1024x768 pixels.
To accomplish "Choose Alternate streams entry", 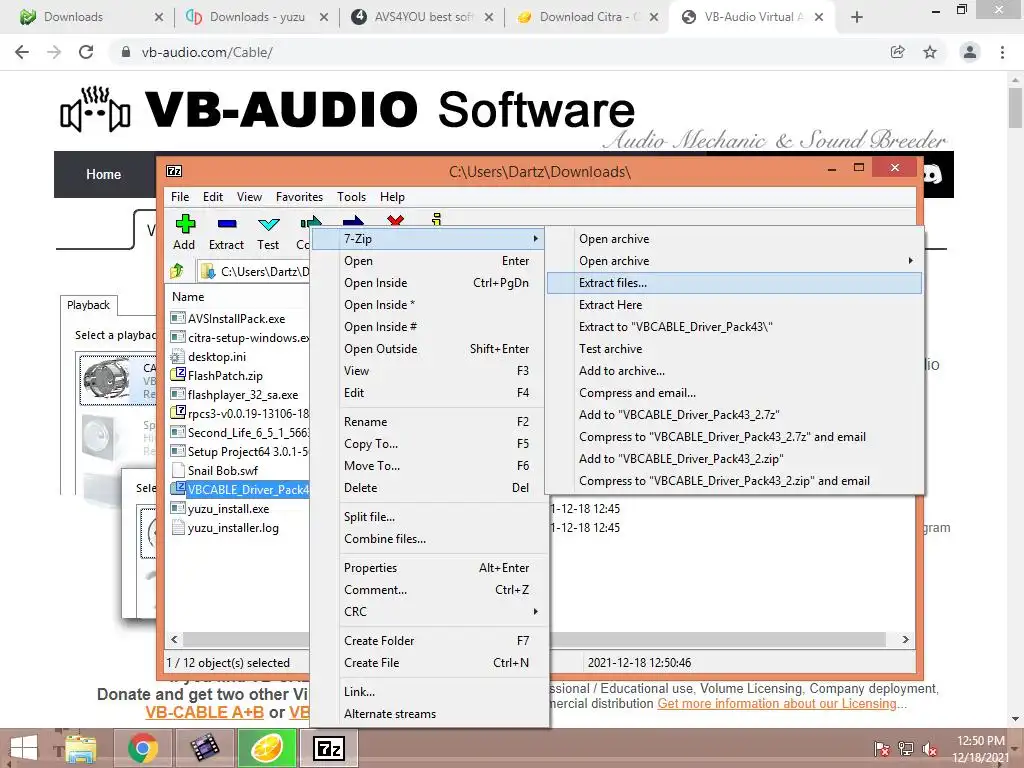I will coord(428,714).
